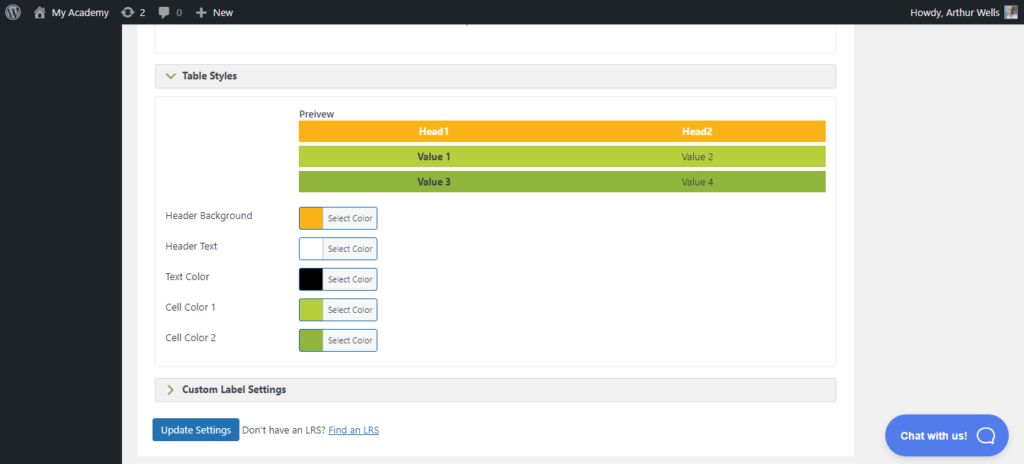Click Arthur Wells avatar picture

[1011, 12]
